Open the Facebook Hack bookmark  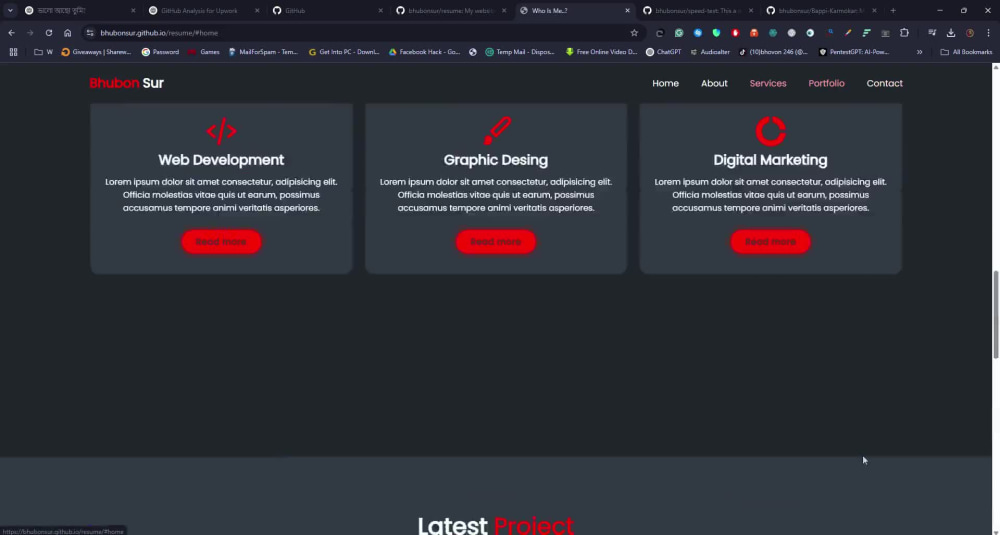(x=424, y=52)
